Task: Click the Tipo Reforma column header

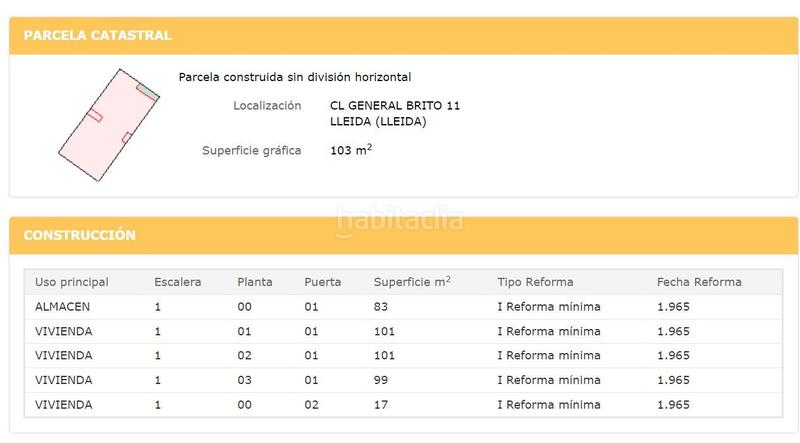Action: point(535,282)
